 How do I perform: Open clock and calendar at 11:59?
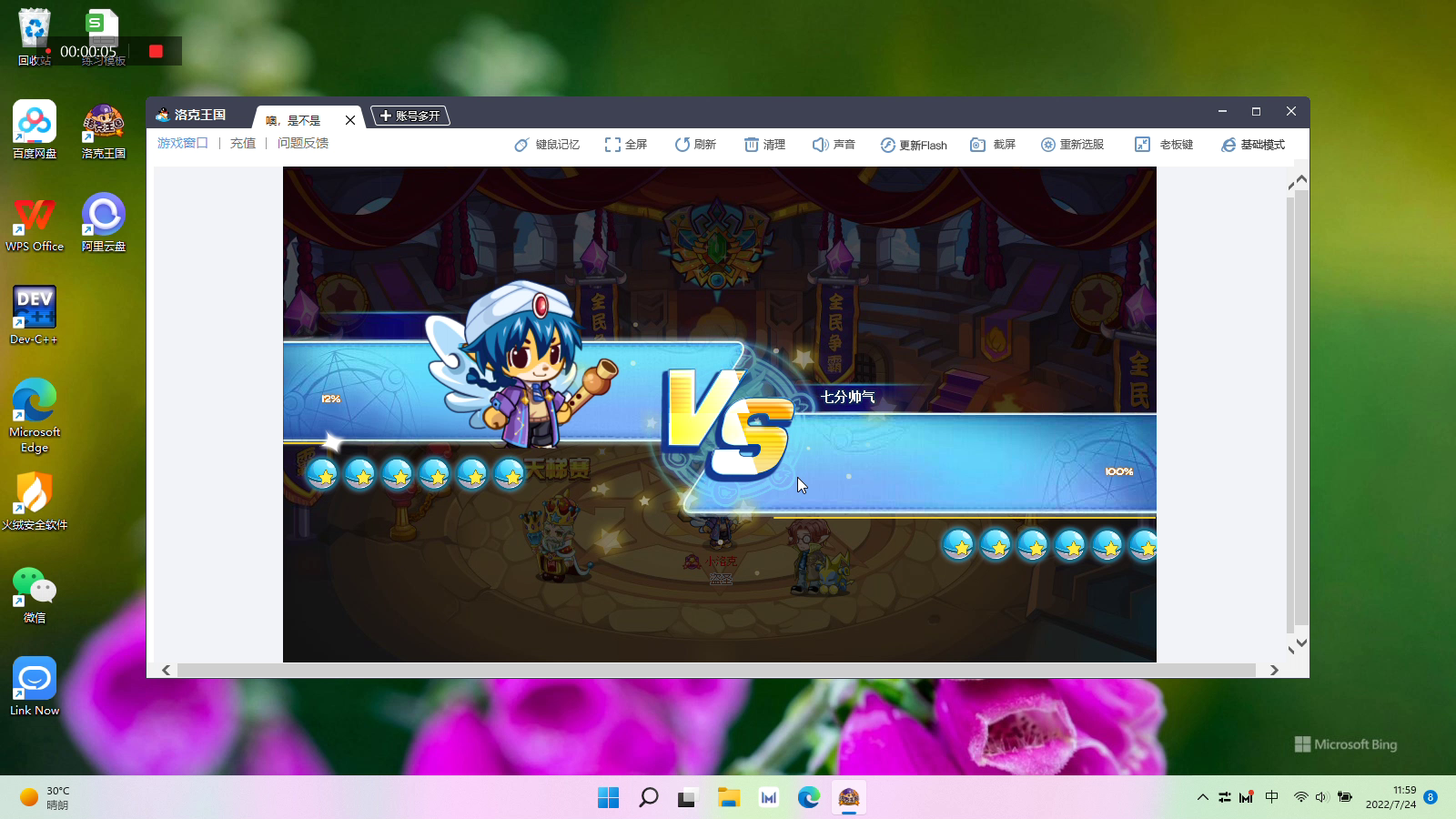click(1390, 797)
